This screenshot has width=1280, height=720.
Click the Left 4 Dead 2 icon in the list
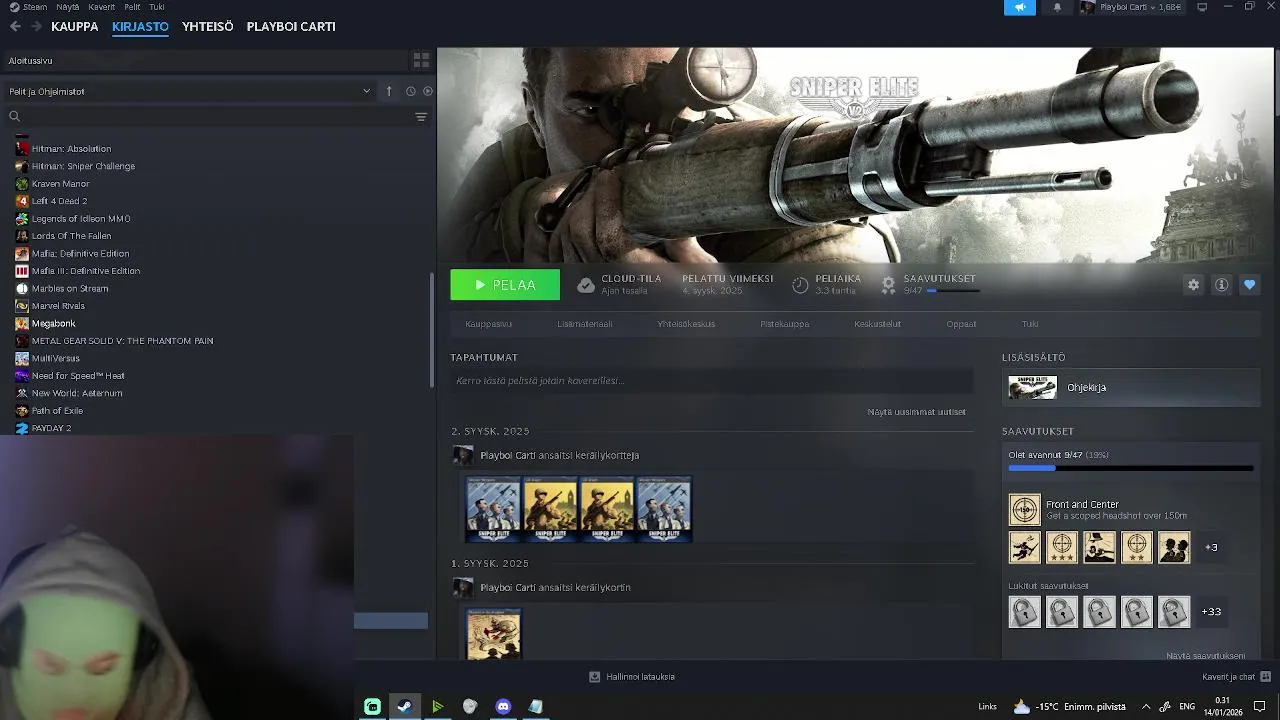coord(22,201)
